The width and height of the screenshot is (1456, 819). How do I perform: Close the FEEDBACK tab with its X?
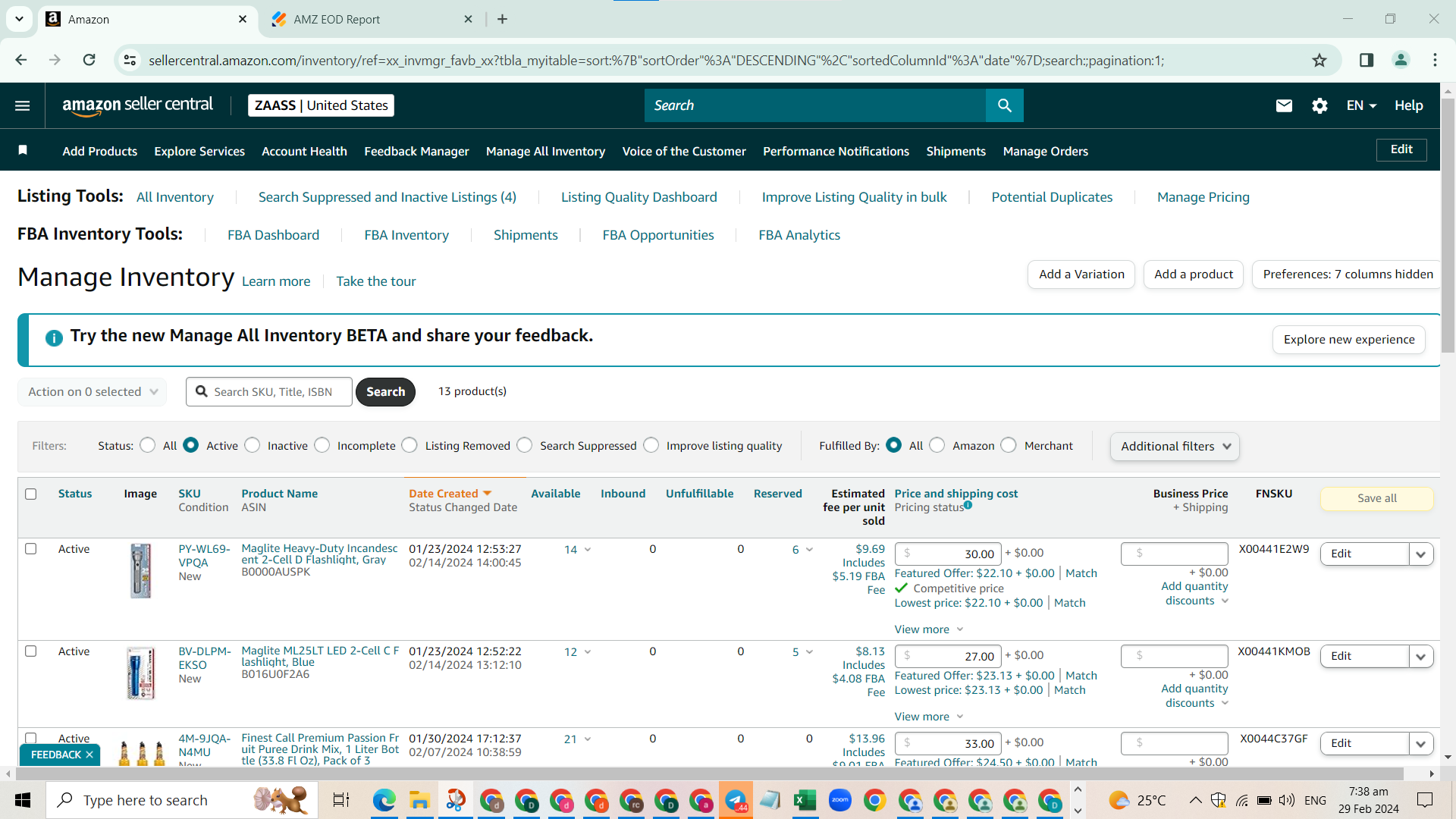(89, 755)
